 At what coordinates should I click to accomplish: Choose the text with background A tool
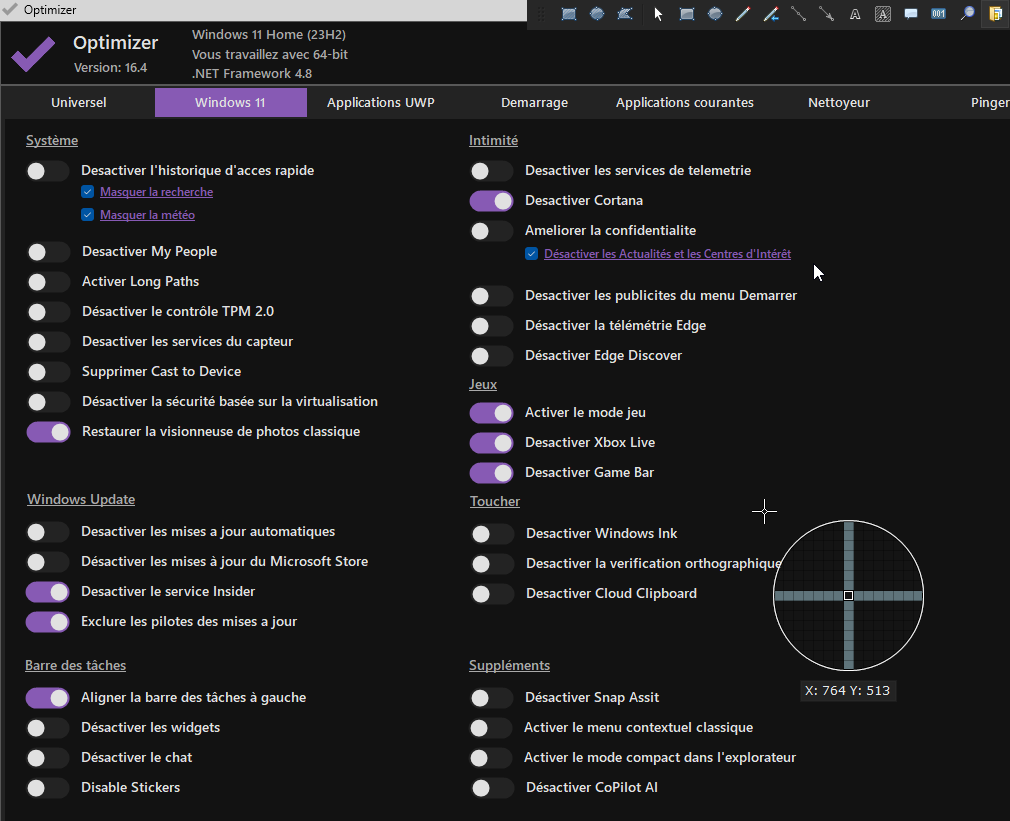(x=882, y=14)
